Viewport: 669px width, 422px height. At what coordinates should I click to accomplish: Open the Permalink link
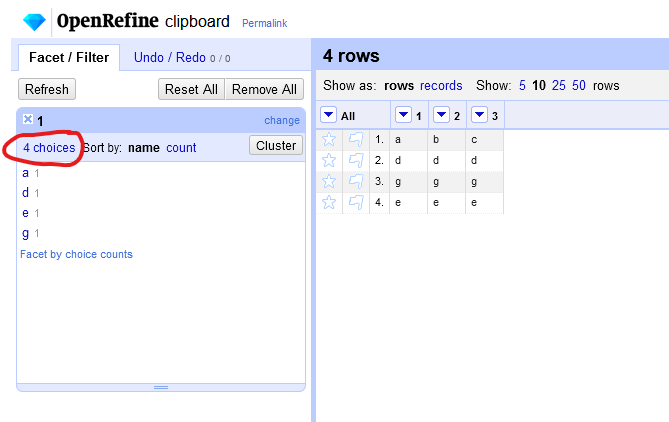[265, 23]
